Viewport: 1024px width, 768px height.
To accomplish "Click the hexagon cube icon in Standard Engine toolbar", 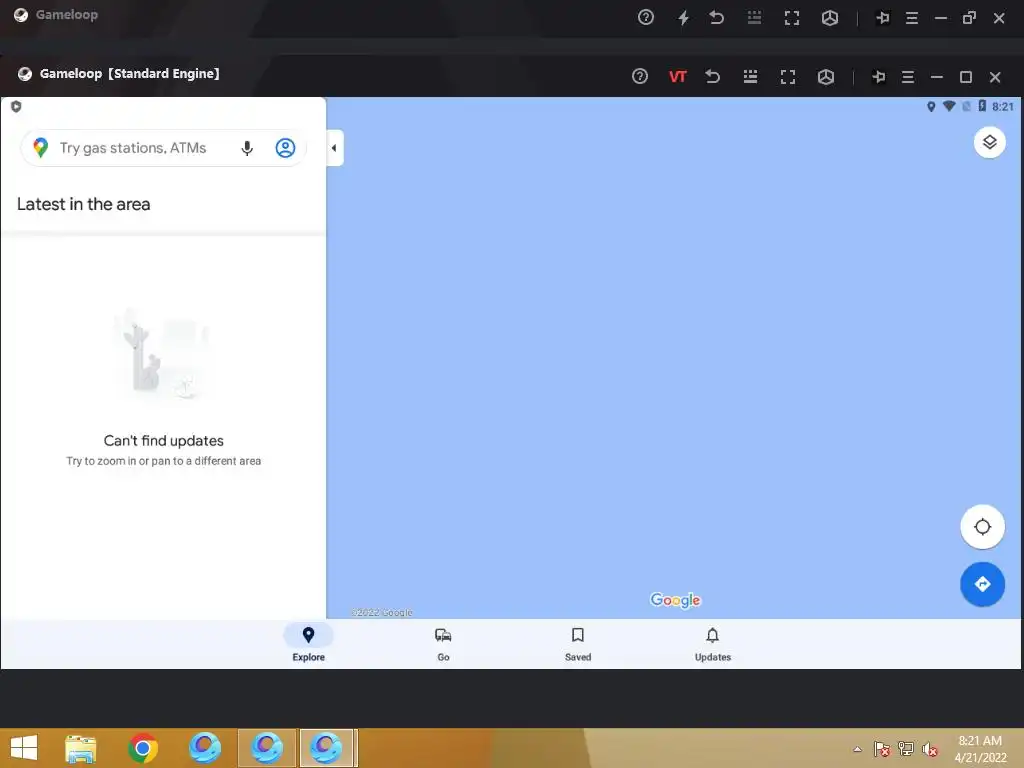I will click(x=826, y=77).
